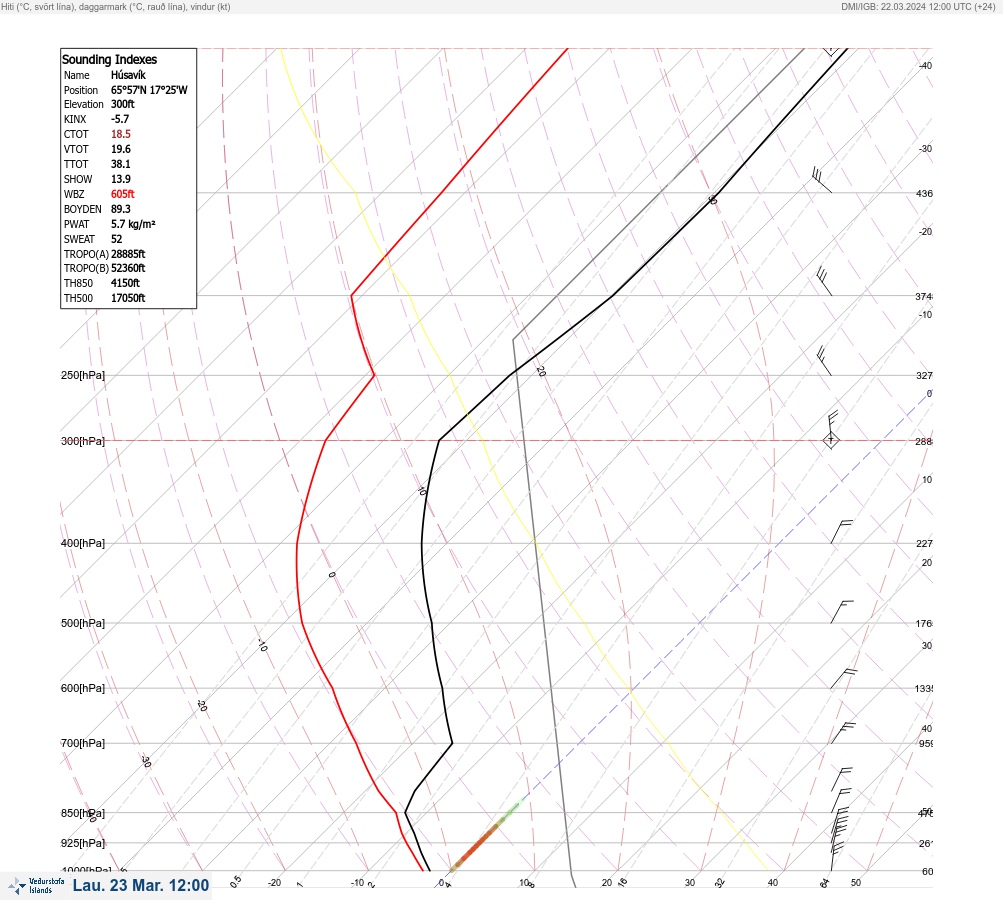
Task: Click the TTOT value 38.1
Action: coord(120,164)
